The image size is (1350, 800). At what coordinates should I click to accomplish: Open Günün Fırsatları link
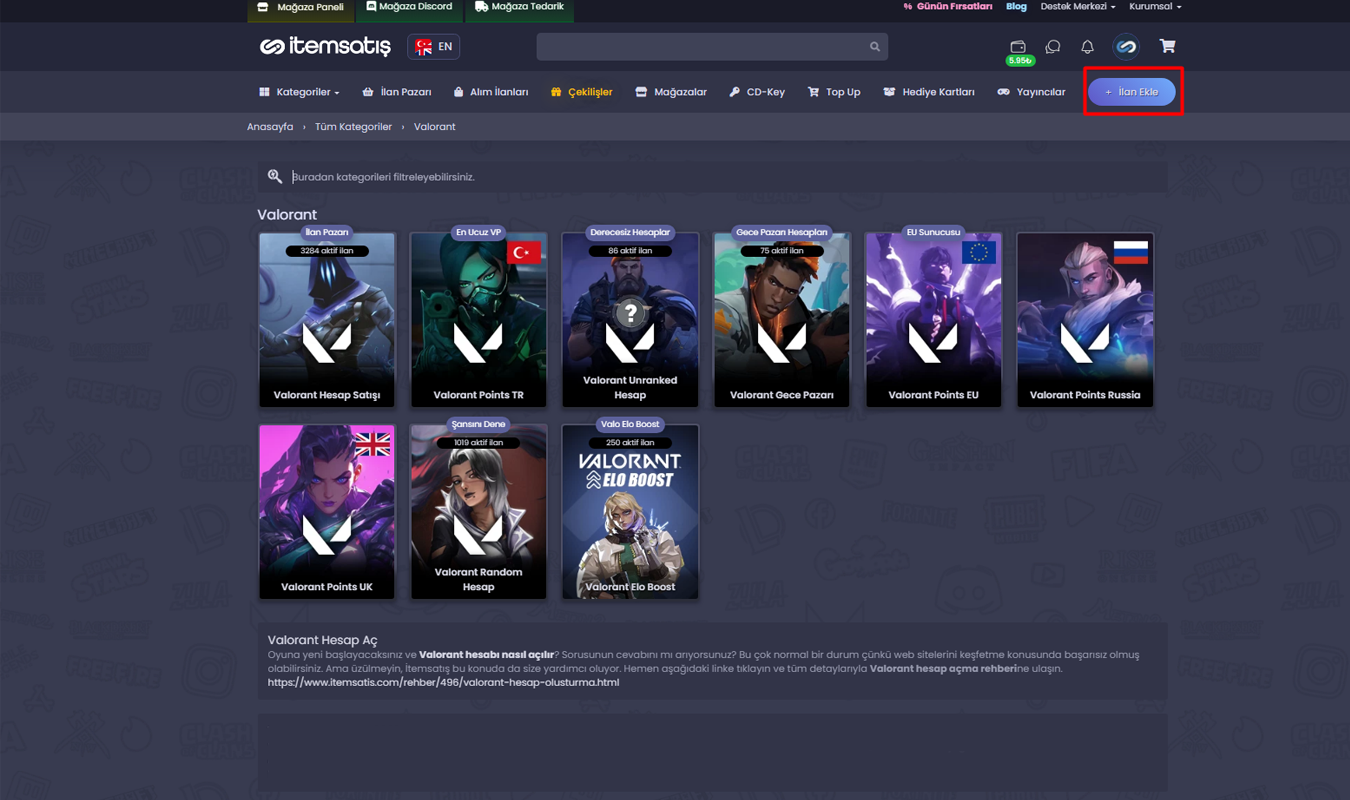pos(947,7)
